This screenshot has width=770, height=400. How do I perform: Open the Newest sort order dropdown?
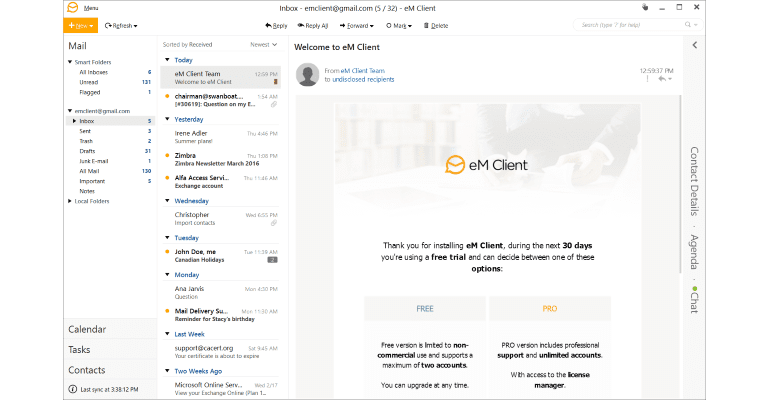(265, 45)
